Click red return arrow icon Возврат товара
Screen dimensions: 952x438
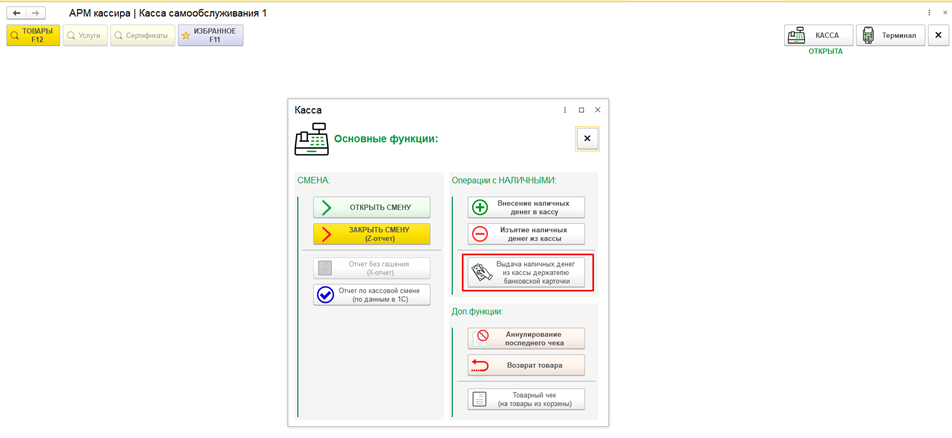click(x=480, y=366)
